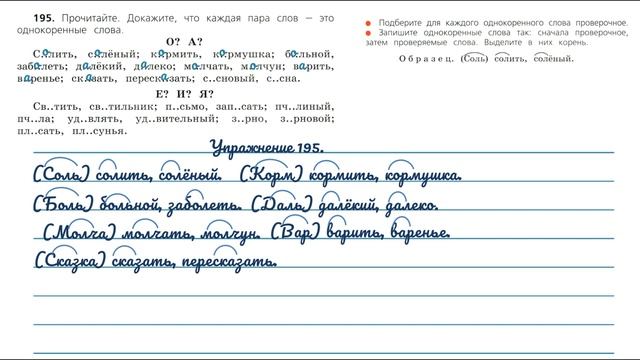Viewport: 640px width, 360px height.
Task: Select the handwritten word "(Молча)"
Action: 80,233
